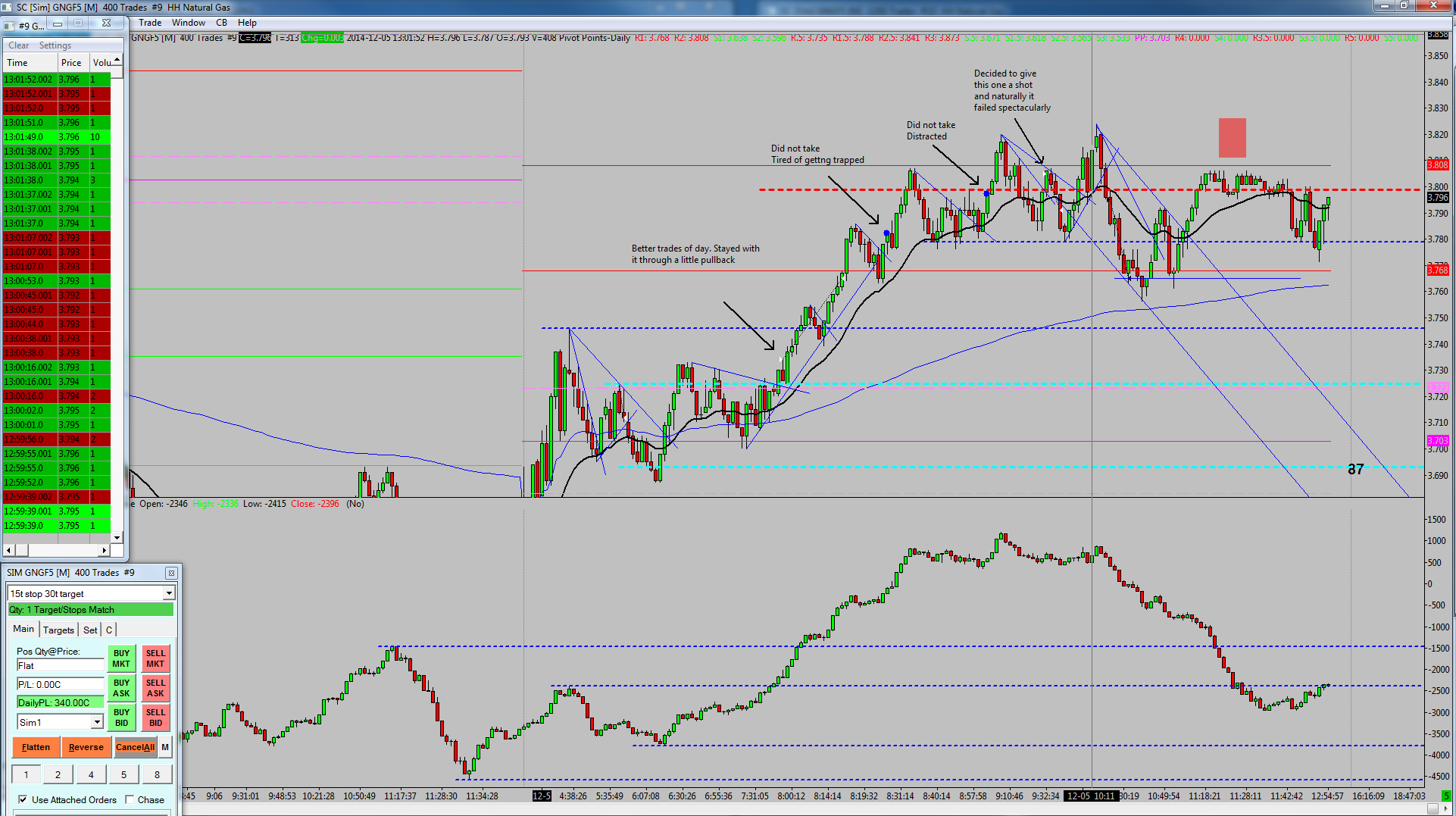Open the Trade menu
1456x816 pixels.
150,23
